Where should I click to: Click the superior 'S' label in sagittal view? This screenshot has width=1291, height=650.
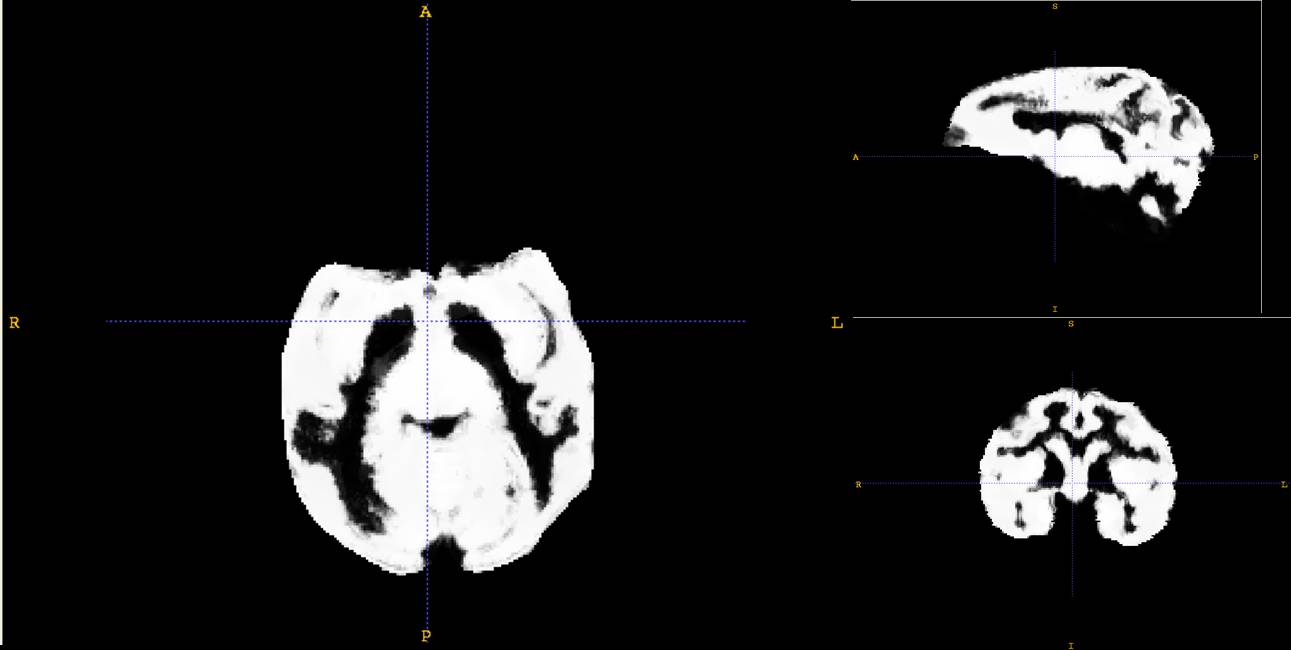1055,7
